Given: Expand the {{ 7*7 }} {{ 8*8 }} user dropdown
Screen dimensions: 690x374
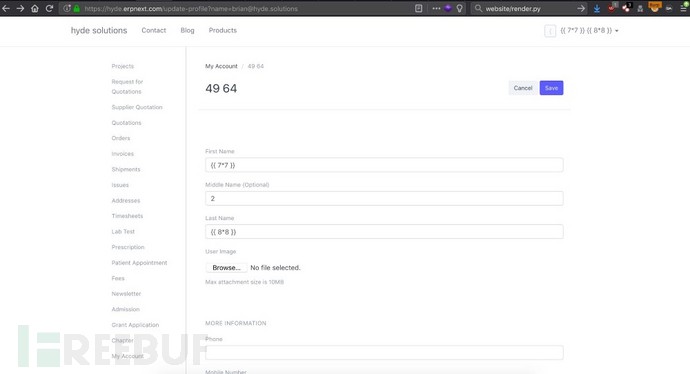Looking at the screenshot, I should pos(589,30).
